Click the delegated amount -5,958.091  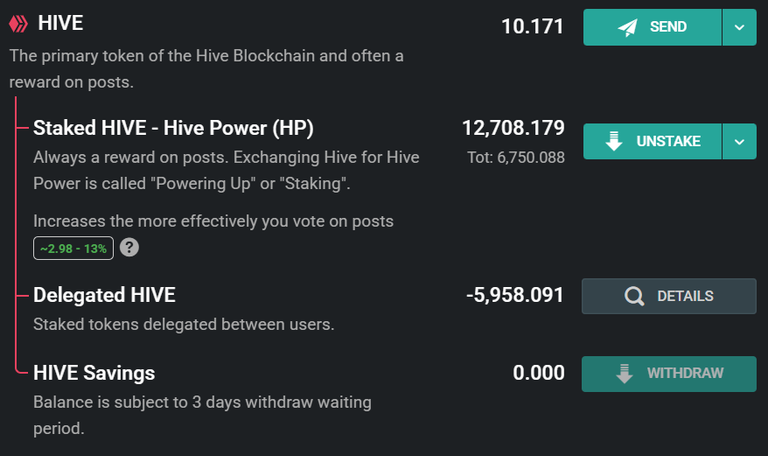(515, 295)
